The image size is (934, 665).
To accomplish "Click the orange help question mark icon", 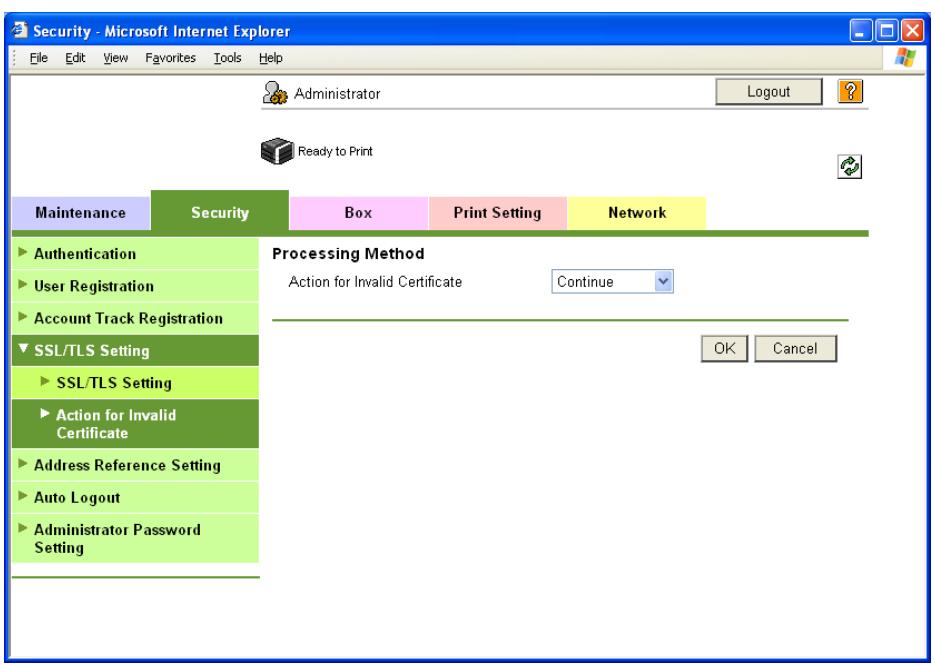I will click(x=850, y=92).
